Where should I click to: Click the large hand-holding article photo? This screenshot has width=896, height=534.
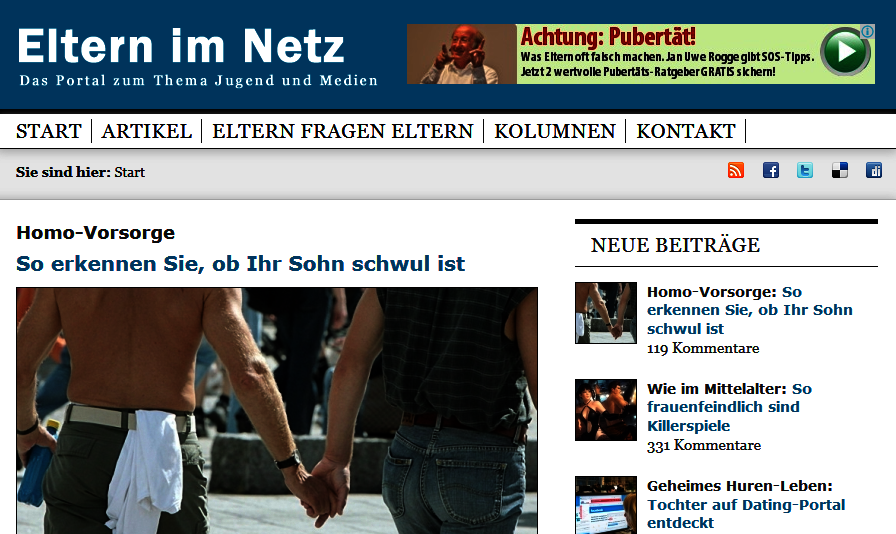click(x=277, y=411)
